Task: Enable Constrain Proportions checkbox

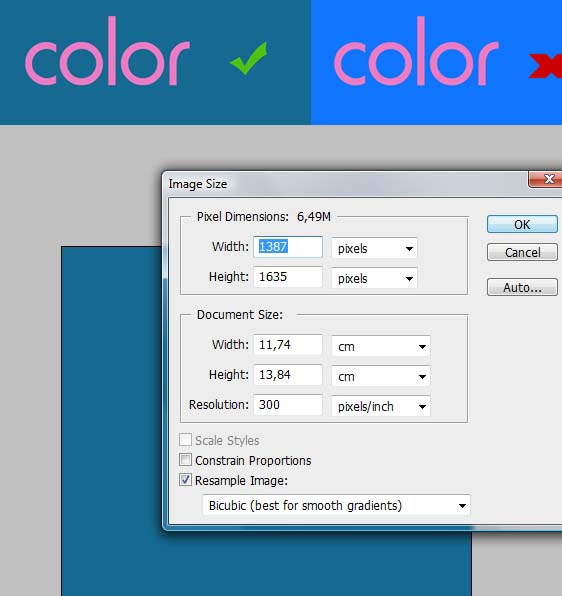Action: (x=185, y=460)
